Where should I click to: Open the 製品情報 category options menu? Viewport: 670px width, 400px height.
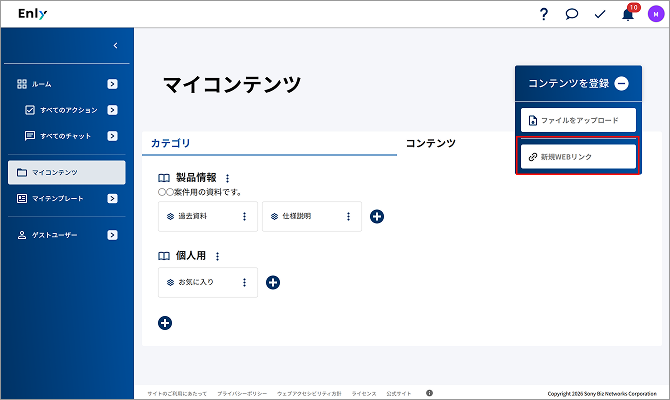tap(227, 178)
